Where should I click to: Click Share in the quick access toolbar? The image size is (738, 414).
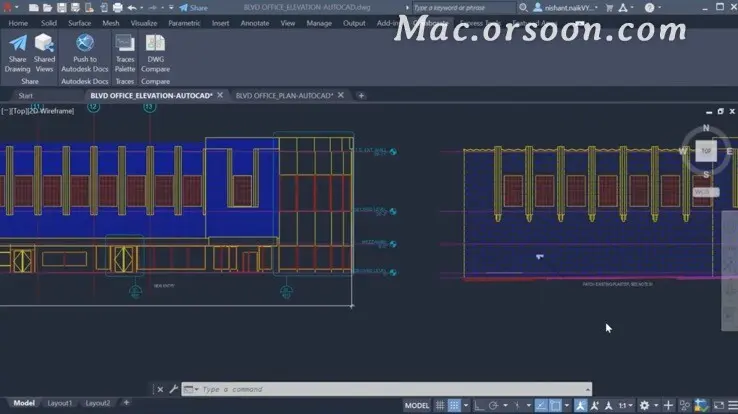(x=193, y=8)
